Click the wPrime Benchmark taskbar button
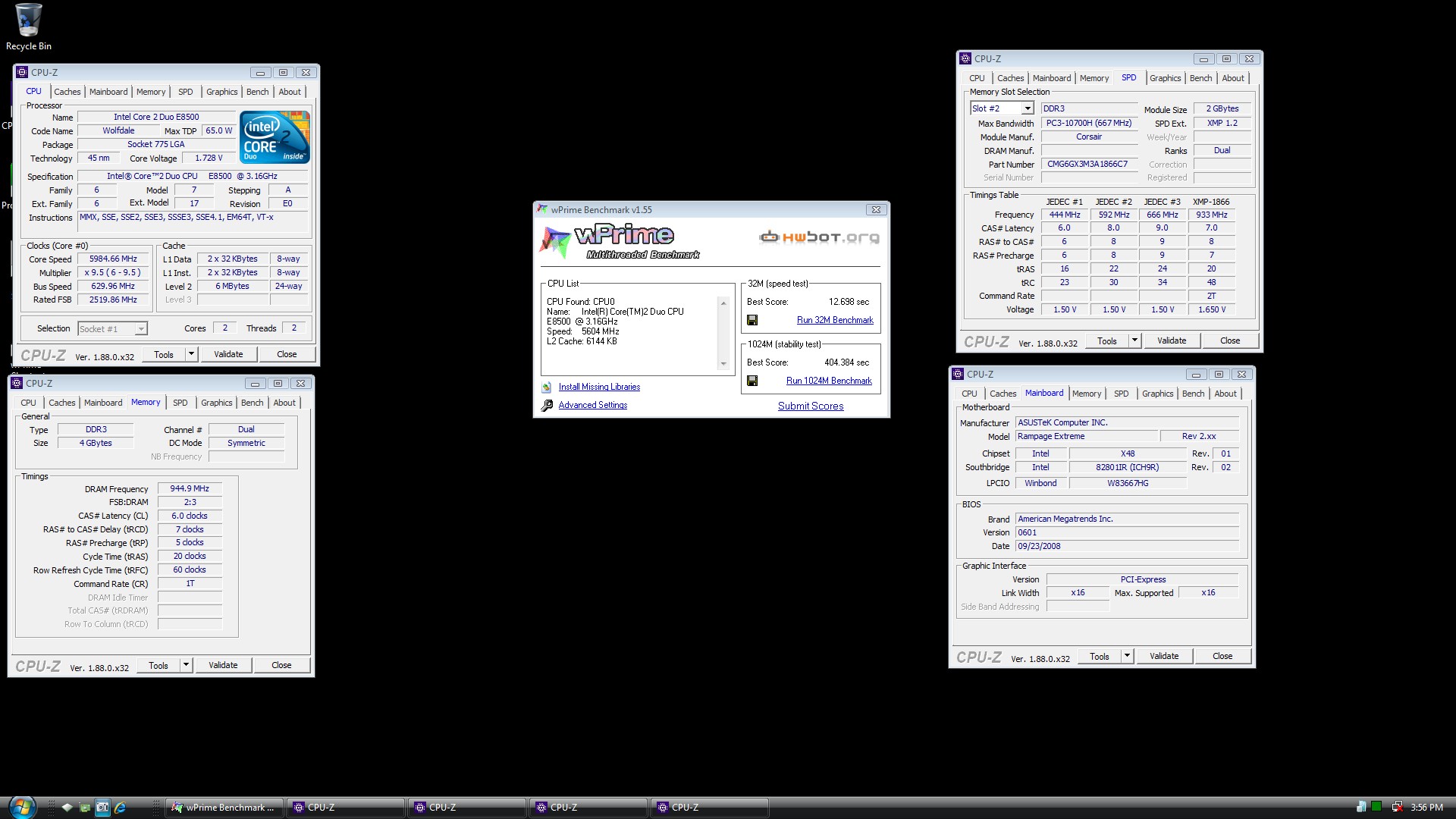This screenshot has width=1456, height=819. [x=224, y=808]
